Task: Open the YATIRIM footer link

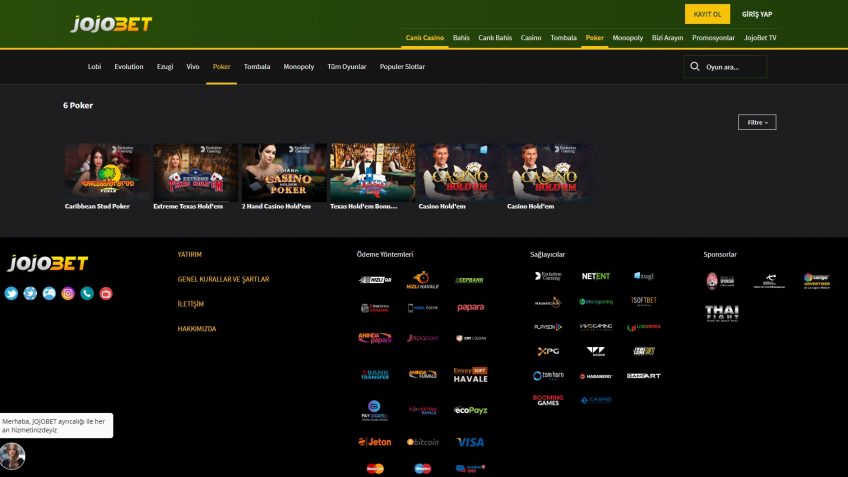Action: (x=189, y=254)
